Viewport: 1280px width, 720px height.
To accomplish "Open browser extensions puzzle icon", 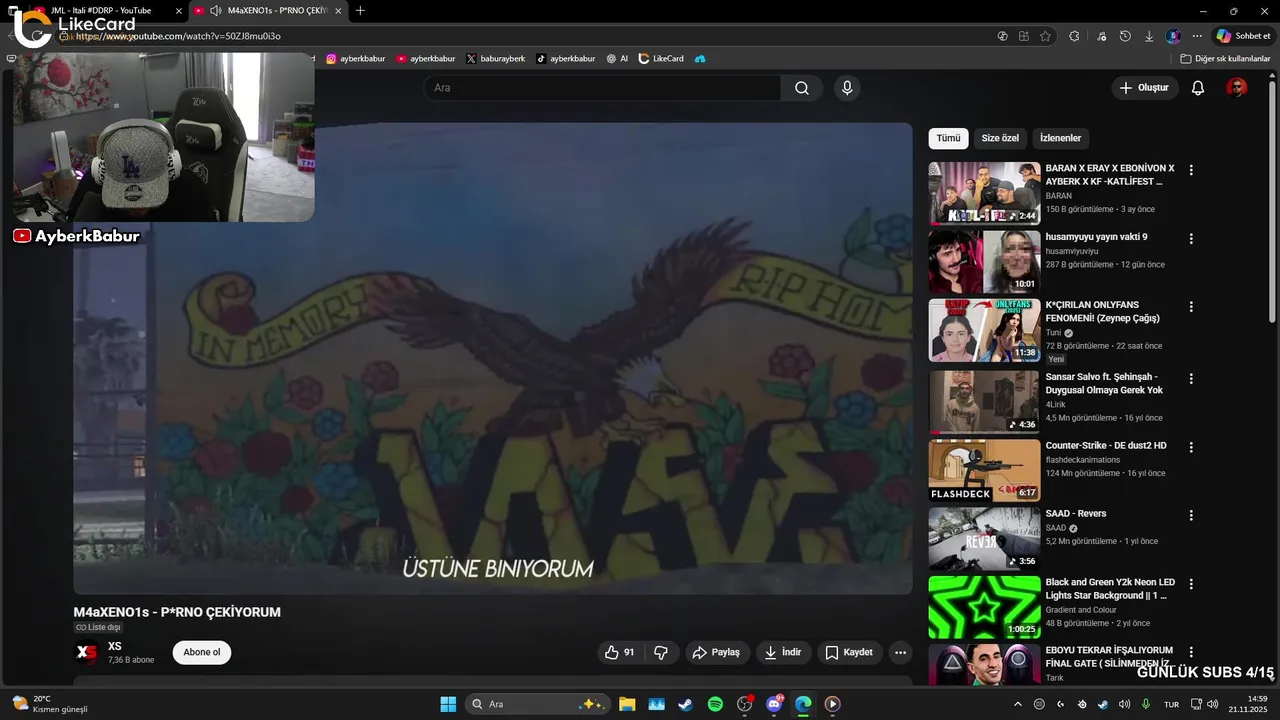I will tap(1074, 36).
